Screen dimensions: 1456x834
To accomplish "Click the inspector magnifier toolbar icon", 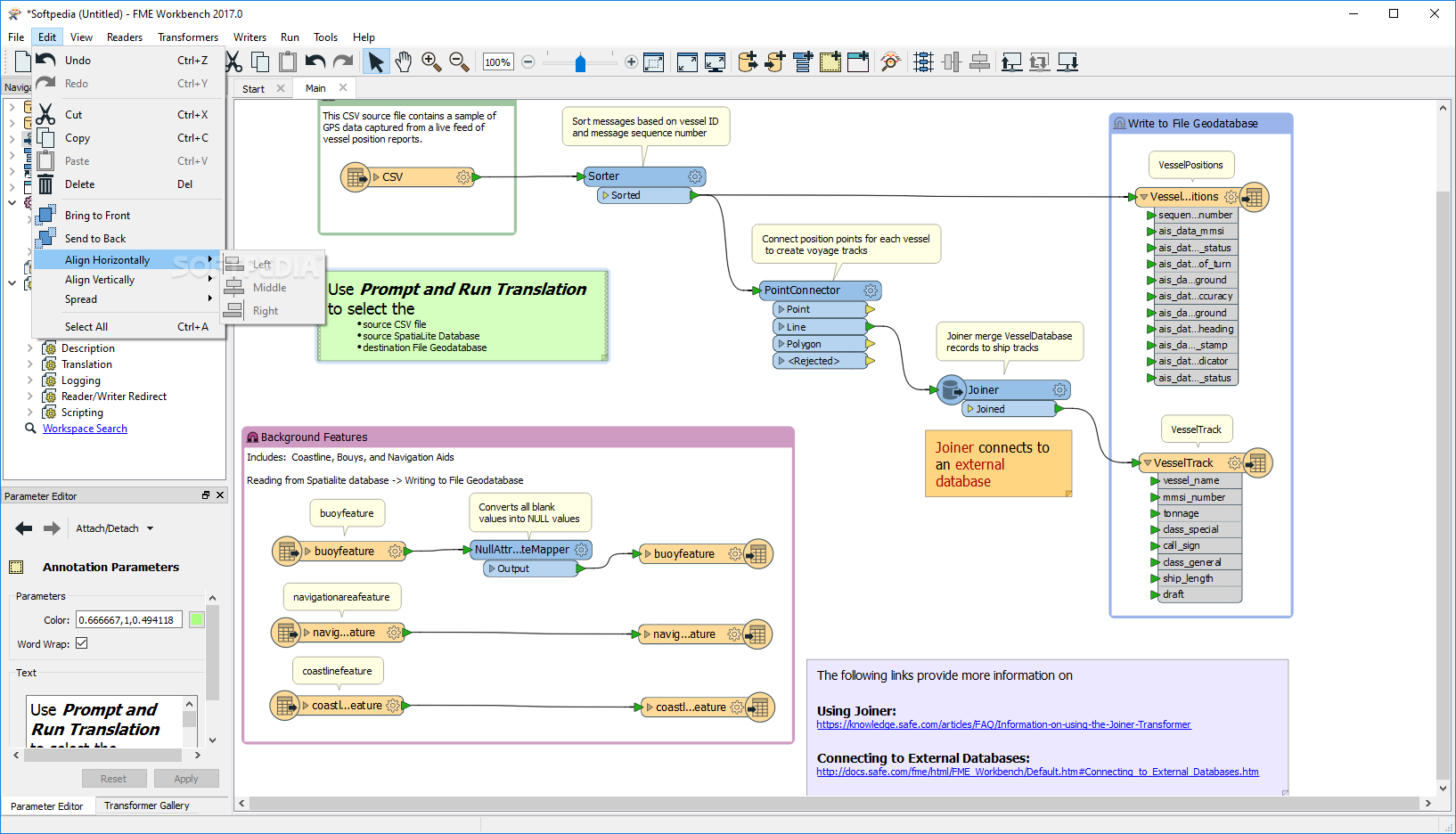I will [x=890, y=61].
